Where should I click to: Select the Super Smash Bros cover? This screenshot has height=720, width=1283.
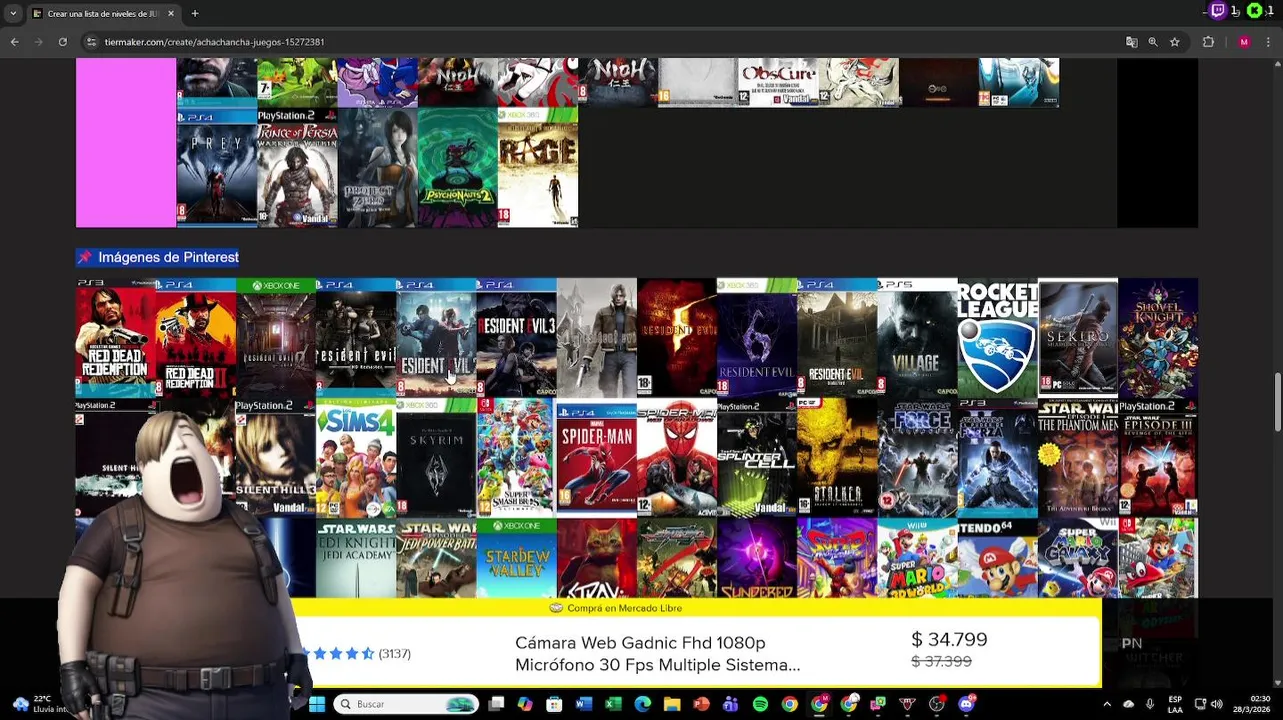516,458
